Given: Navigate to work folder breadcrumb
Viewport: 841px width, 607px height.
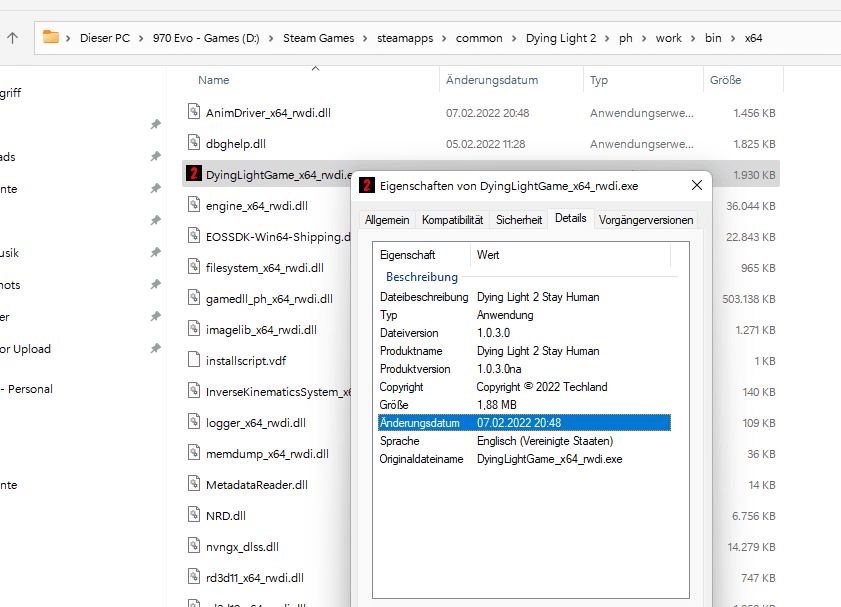Looking at the screenshot, I should coord(668,38).
